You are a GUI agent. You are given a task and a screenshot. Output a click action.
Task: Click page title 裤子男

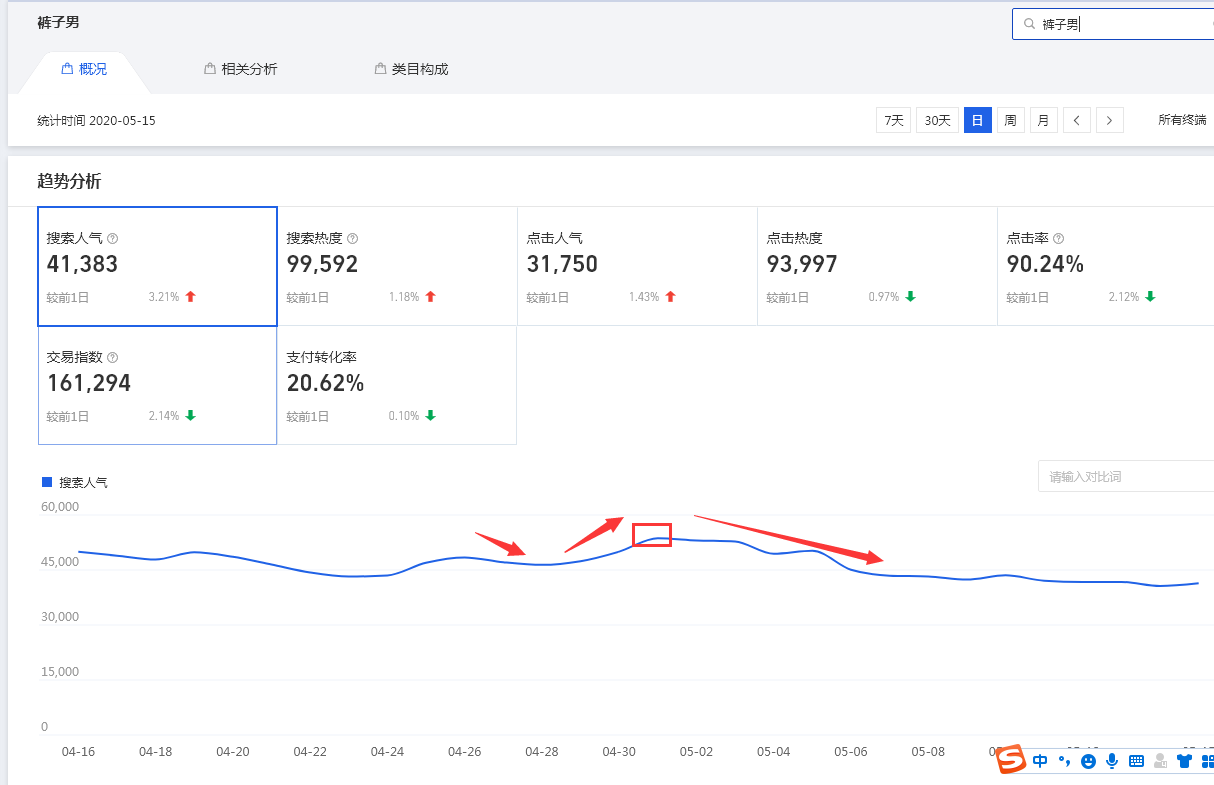[58, 22]
